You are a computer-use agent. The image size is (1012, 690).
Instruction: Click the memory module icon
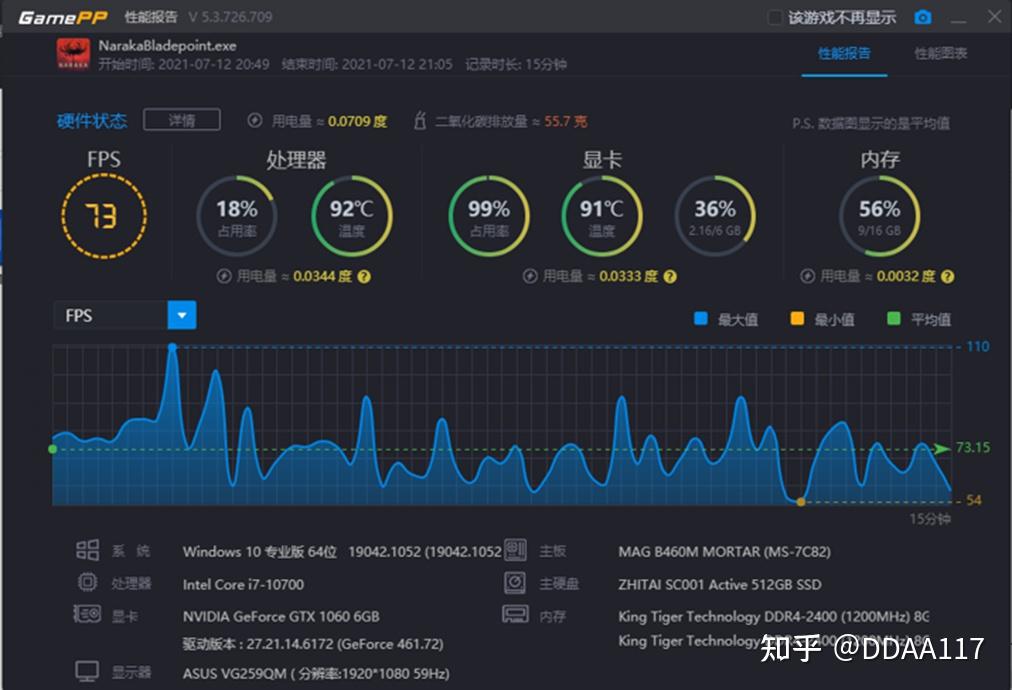click(515, 614)
